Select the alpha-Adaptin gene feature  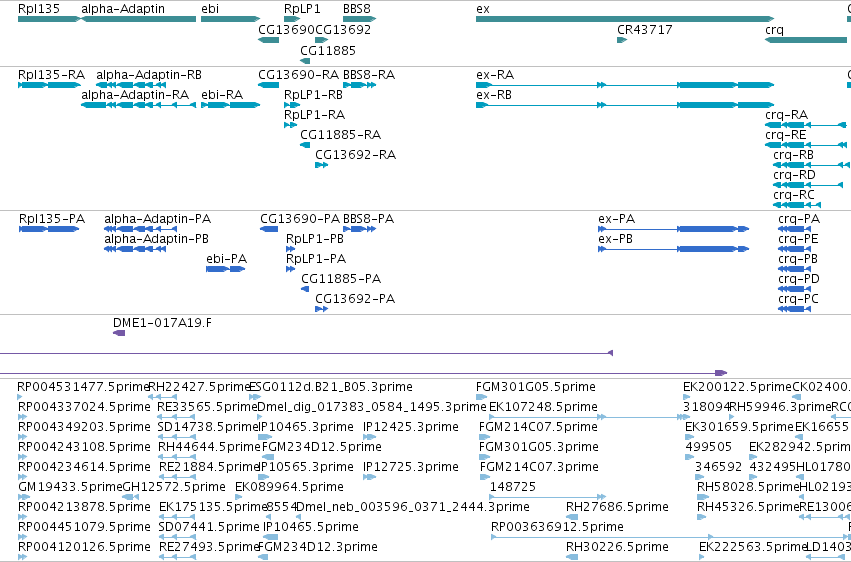pos(138,19)
